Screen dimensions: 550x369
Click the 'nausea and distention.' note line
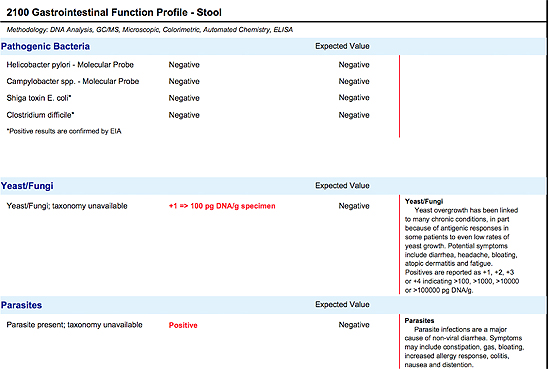[438, 365]
